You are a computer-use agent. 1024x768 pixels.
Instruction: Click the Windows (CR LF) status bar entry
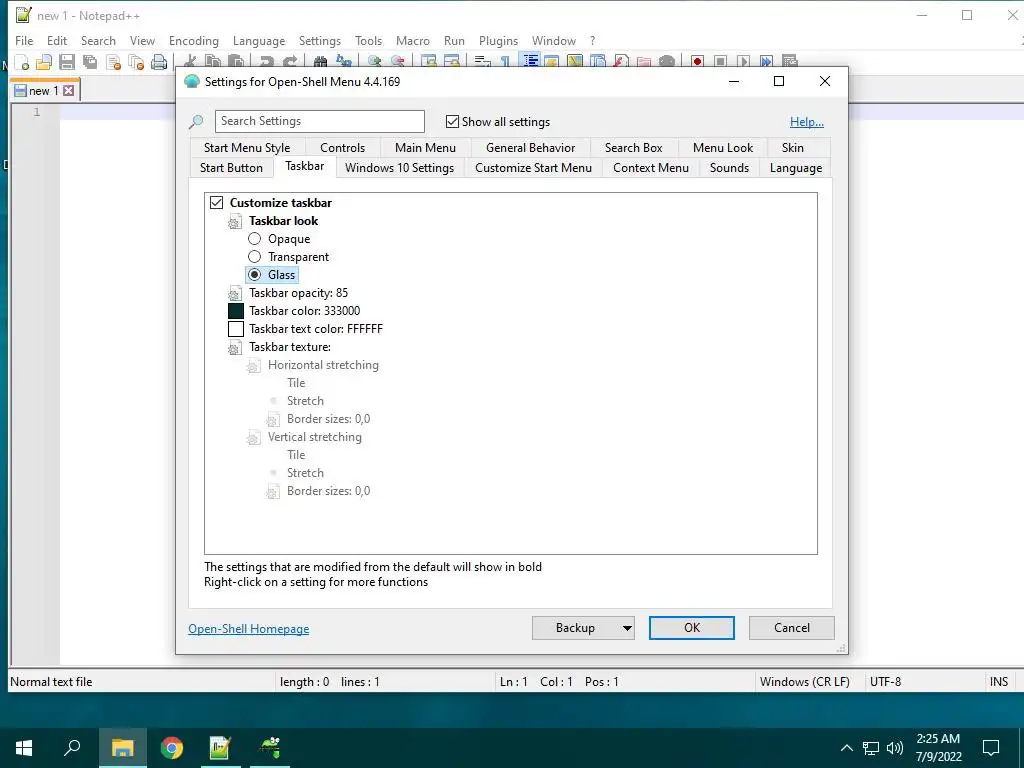tap(805, 682)
